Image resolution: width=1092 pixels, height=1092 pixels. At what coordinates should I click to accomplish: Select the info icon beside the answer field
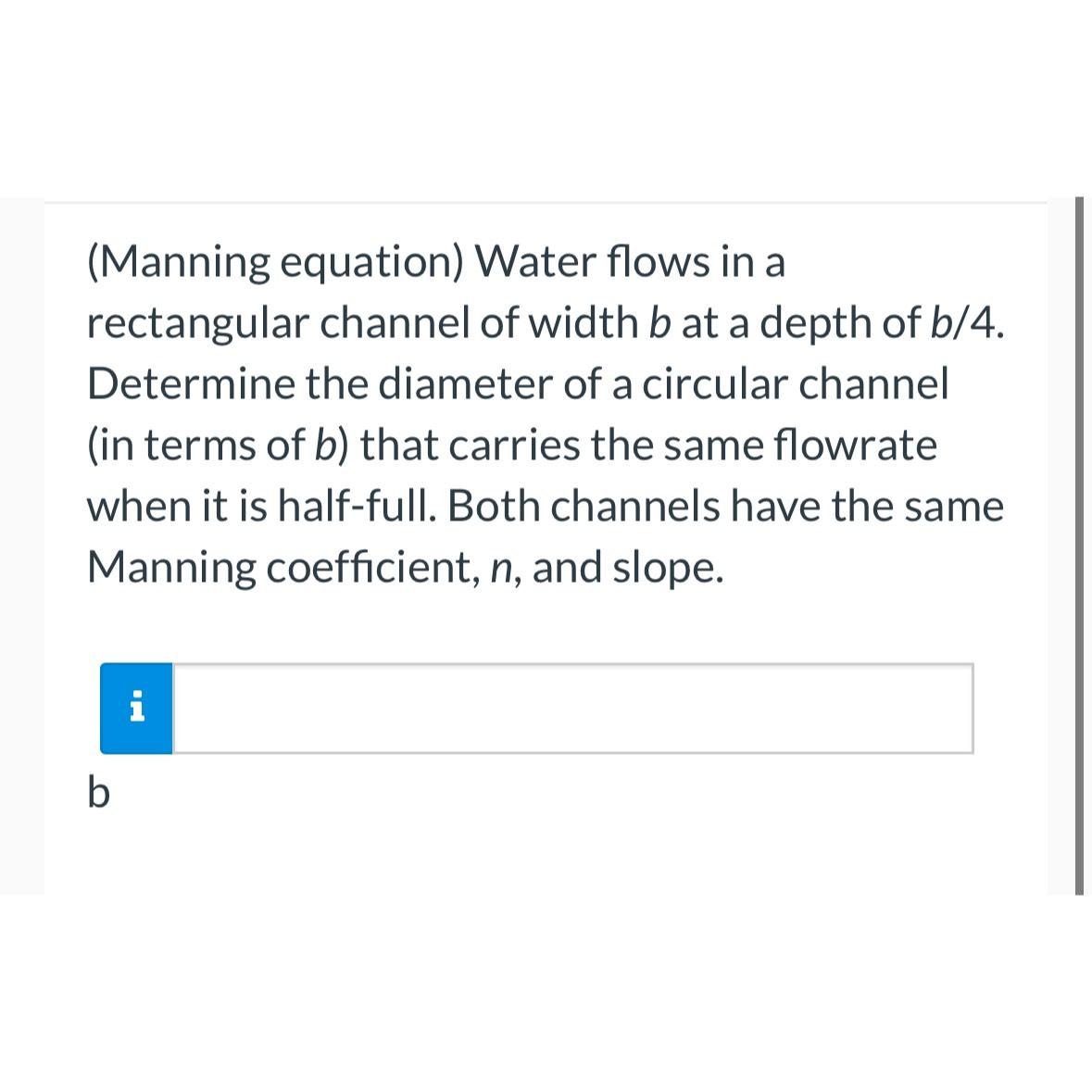135,709
